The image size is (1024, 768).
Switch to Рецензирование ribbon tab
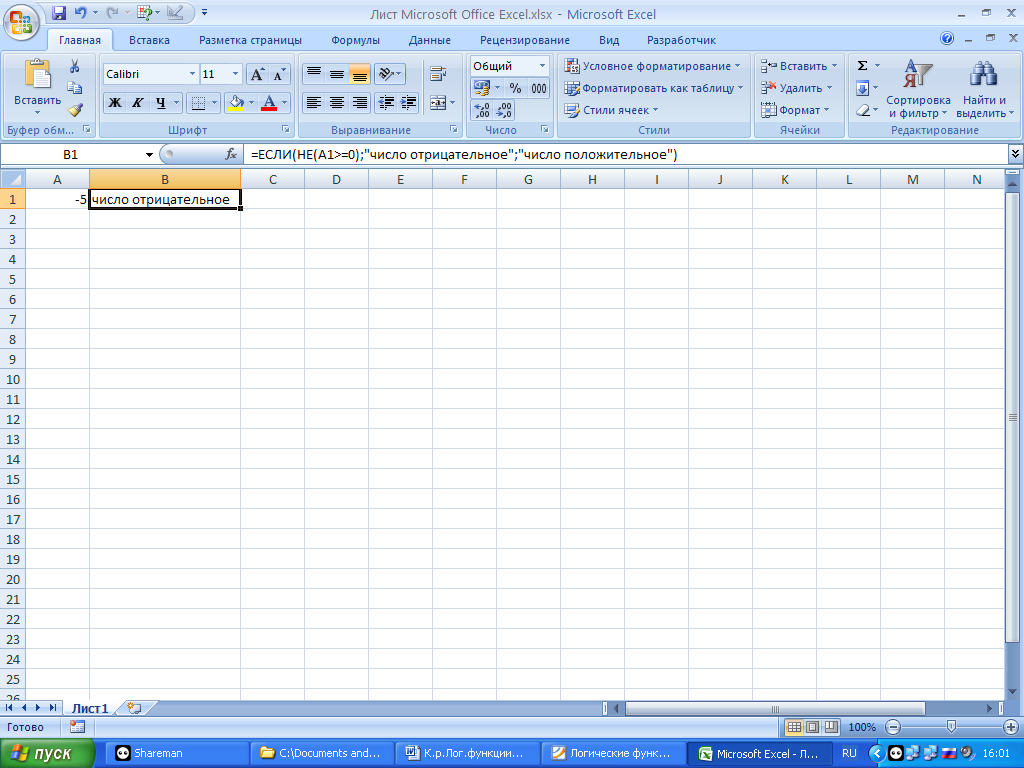(x=524, y=40)
